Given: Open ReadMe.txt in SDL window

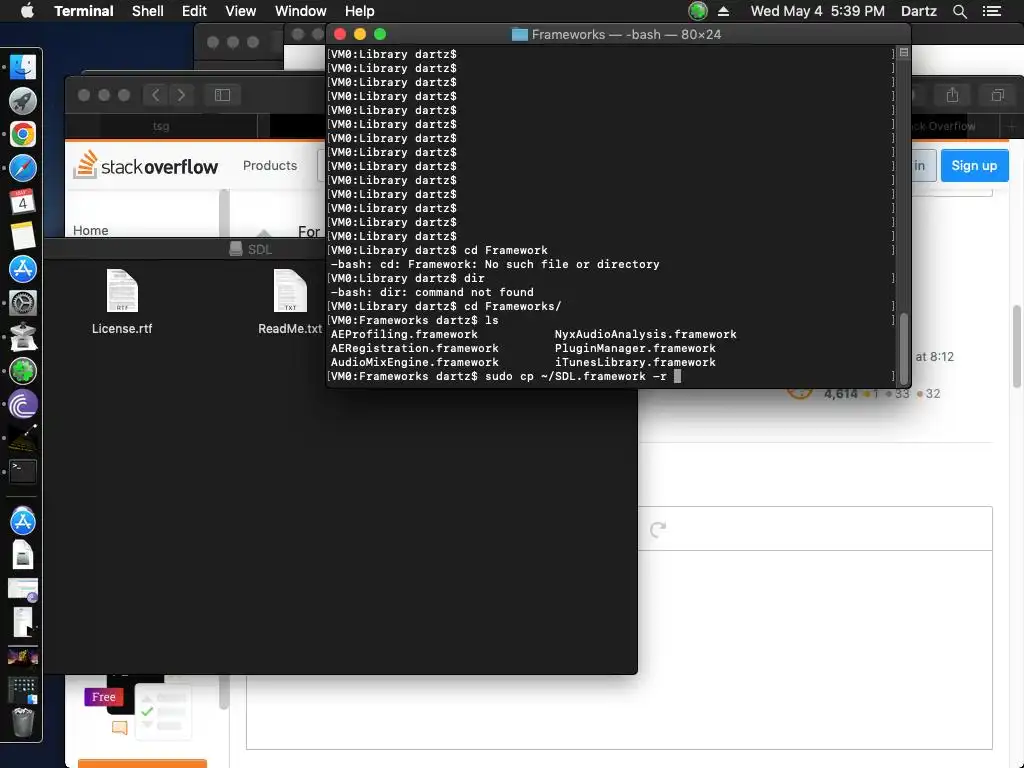Looking at the screenshot, I should pos(290,302).
